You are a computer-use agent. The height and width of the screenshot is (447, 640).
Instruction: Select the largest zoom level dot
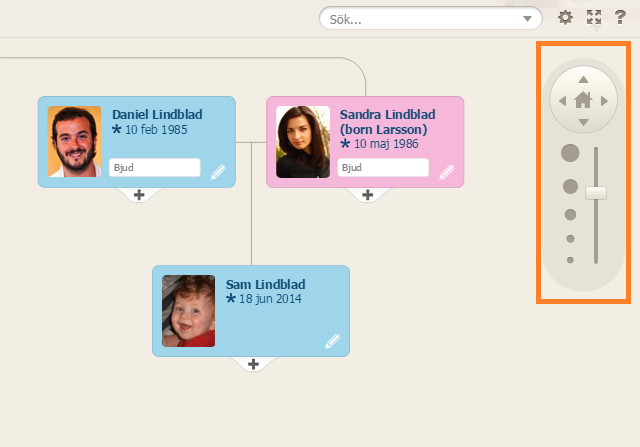point(570,153)
